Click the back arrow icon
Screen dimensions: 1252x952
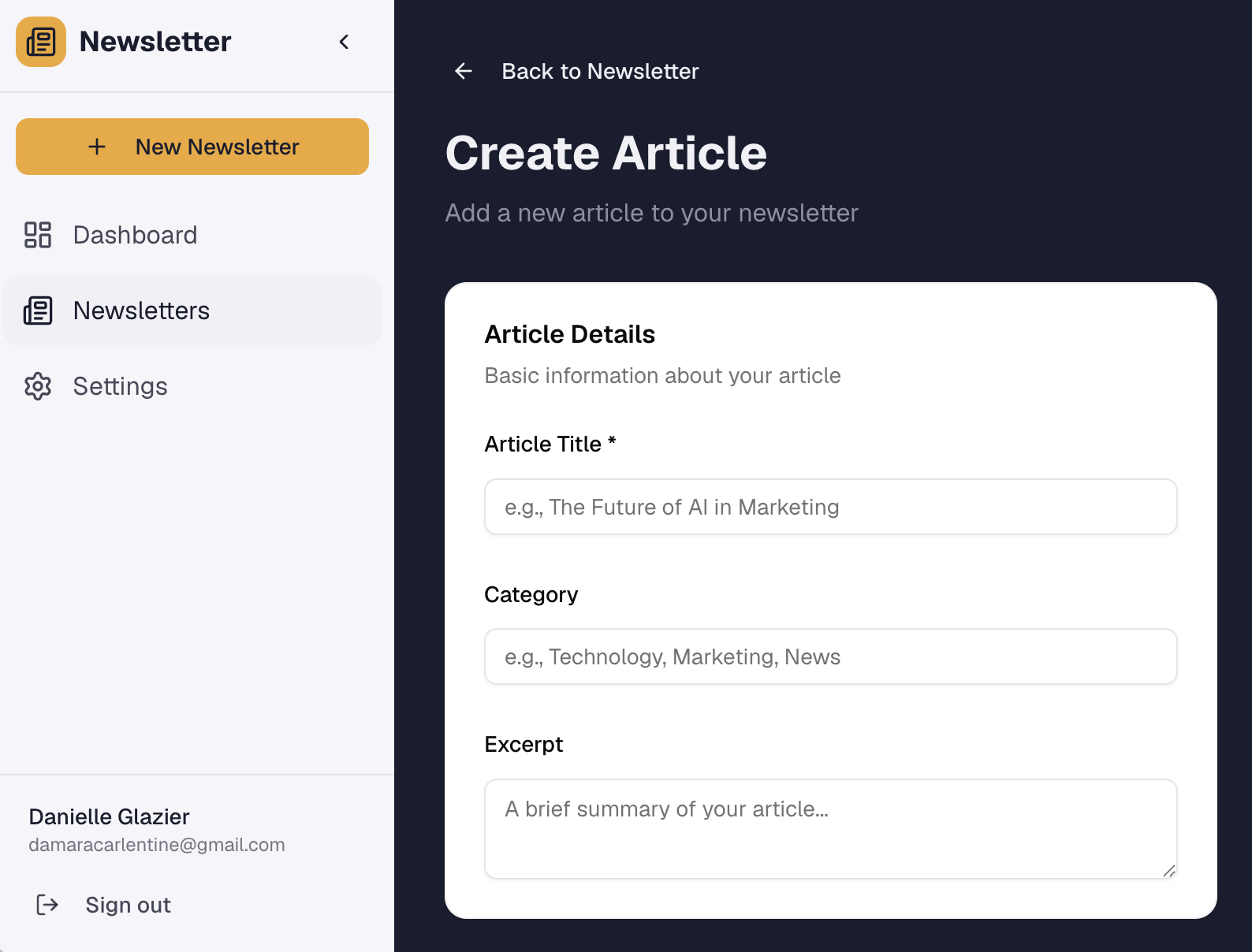point(464,71)
